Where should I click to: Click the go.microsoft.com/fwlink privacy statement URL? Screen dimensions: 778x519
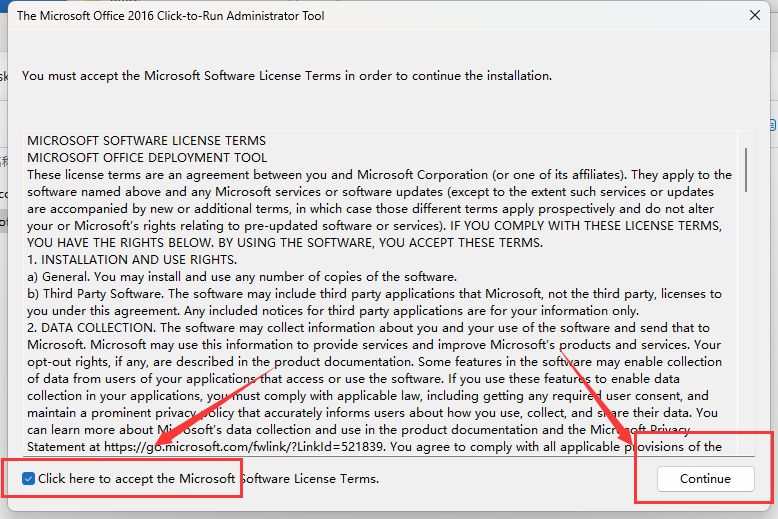(243, 447)
